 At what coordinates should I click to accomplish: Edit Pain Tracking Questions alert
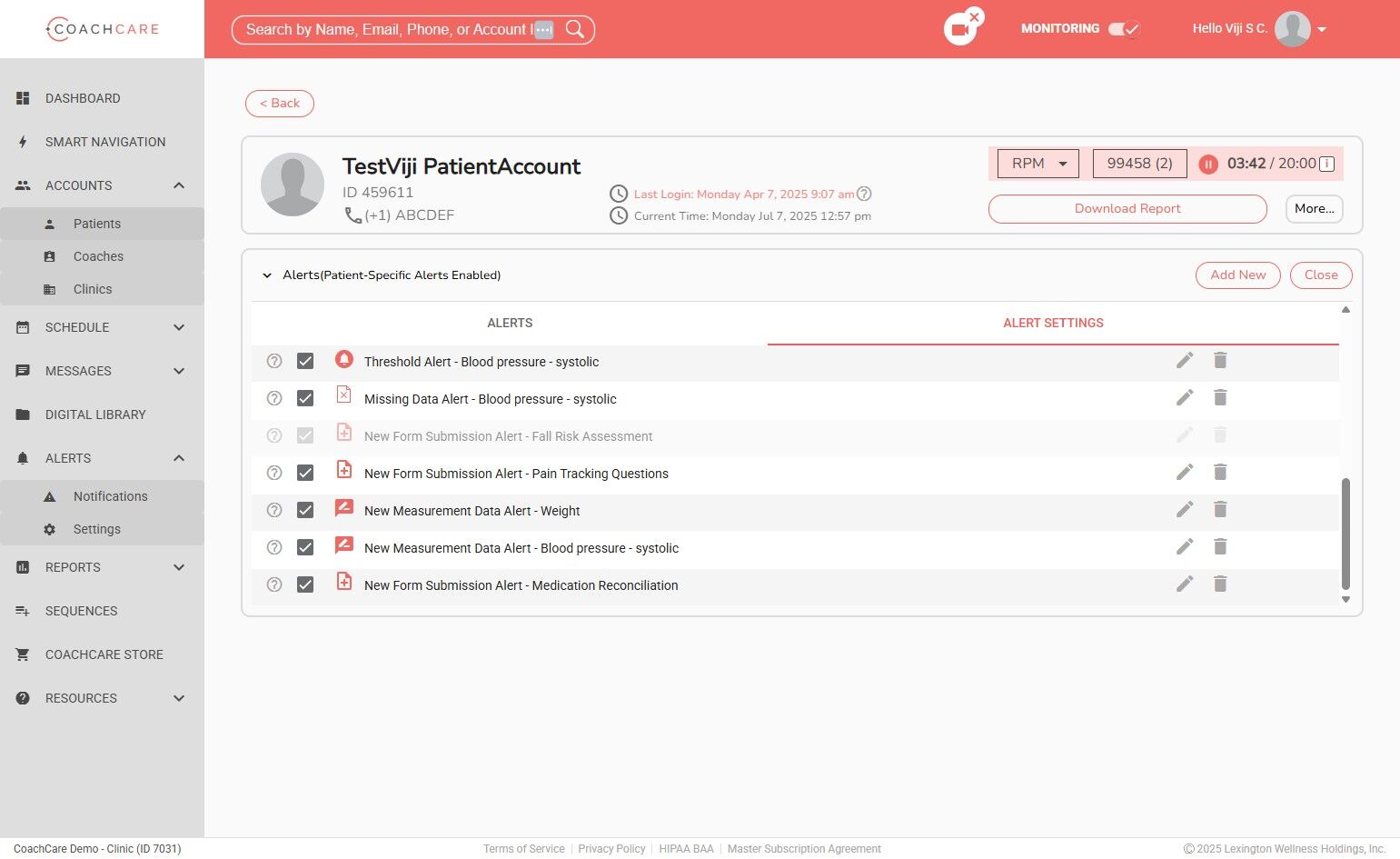tap(1185, 473)
